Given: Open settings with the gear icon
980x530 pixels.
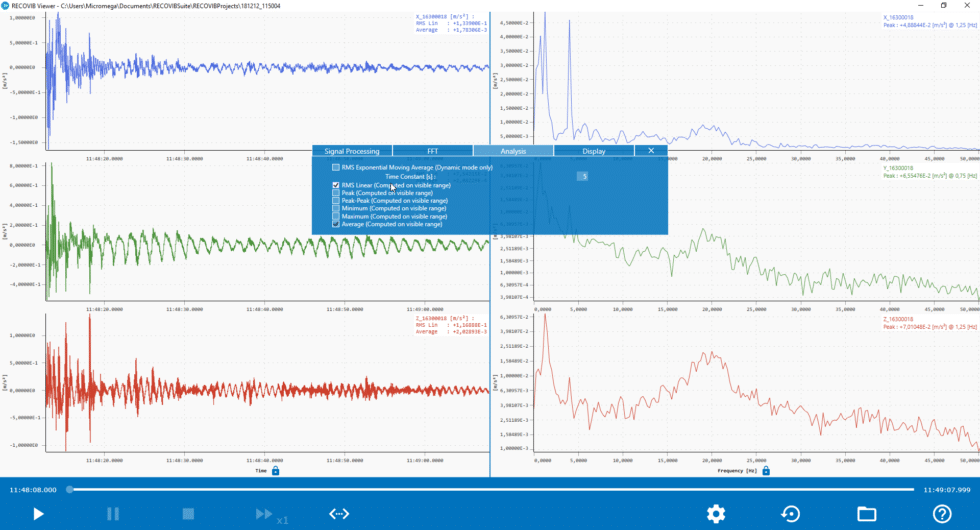Looking at the screenshot, I should pos(716,514).
